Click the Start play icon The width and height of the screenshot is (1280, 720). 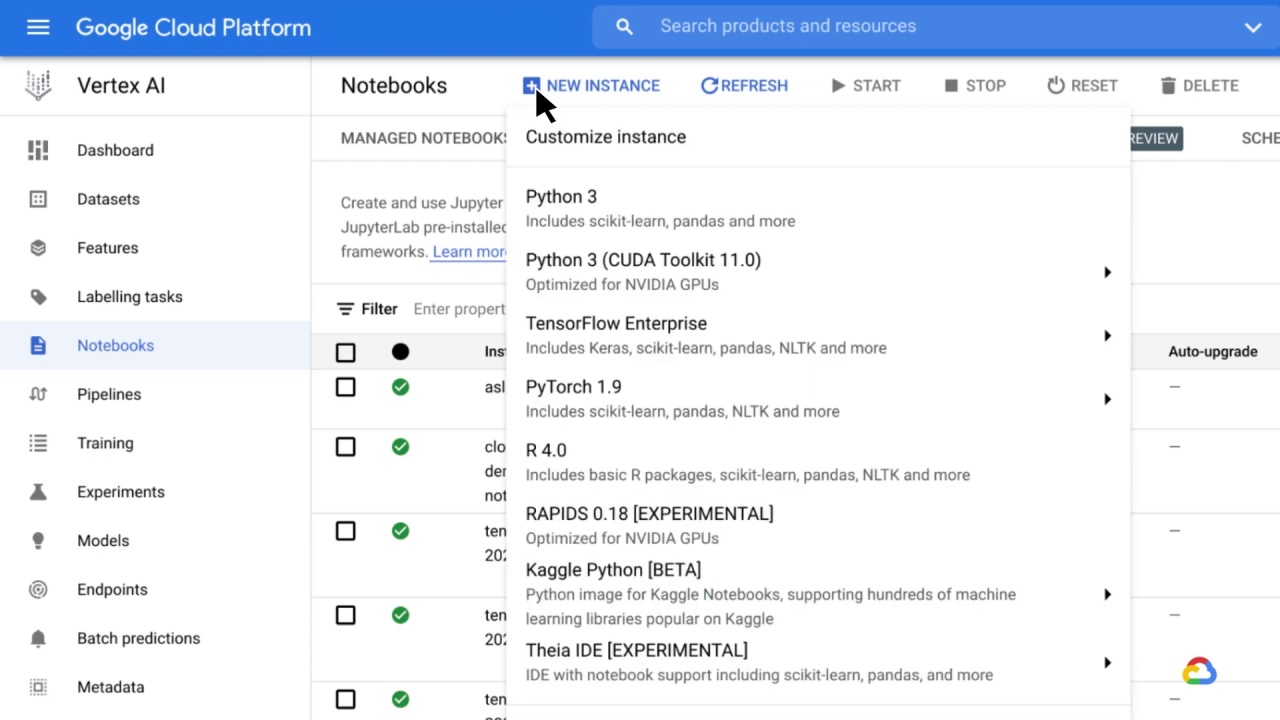tap(838, 86)
